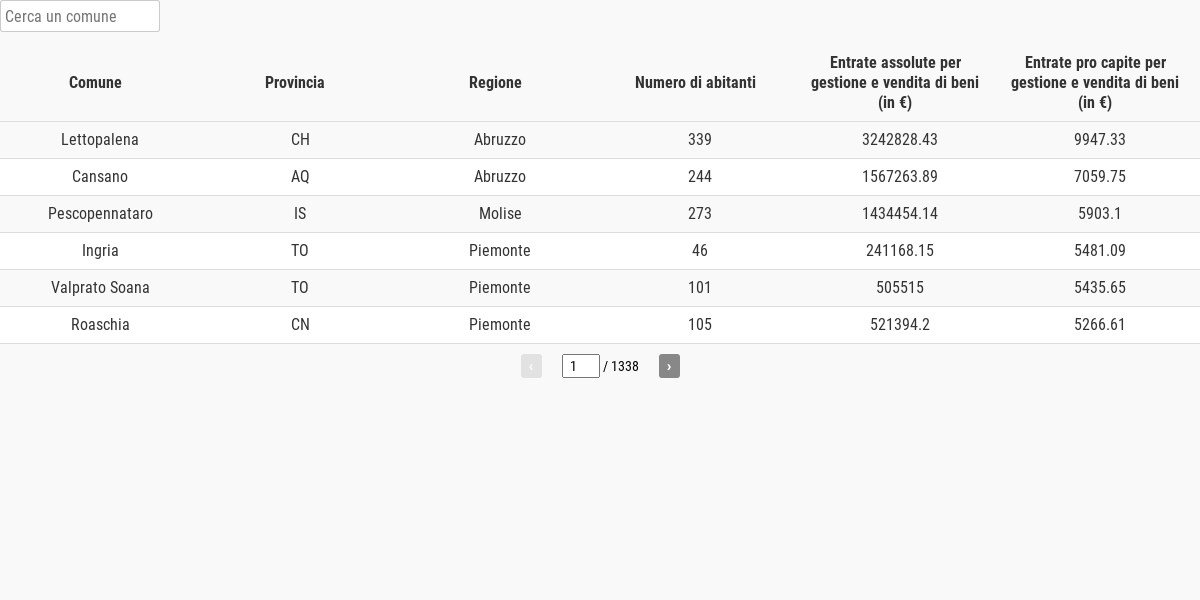Sort by the Comune column header
The image size is (1200, 600).
tap(95, 83)
